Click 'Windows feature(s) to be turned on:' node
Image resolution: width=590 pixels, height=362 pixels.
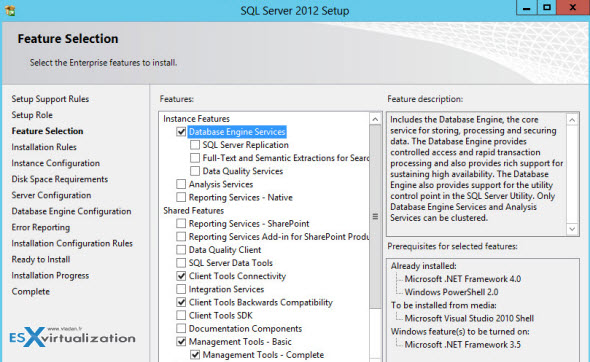coord(460,332)
